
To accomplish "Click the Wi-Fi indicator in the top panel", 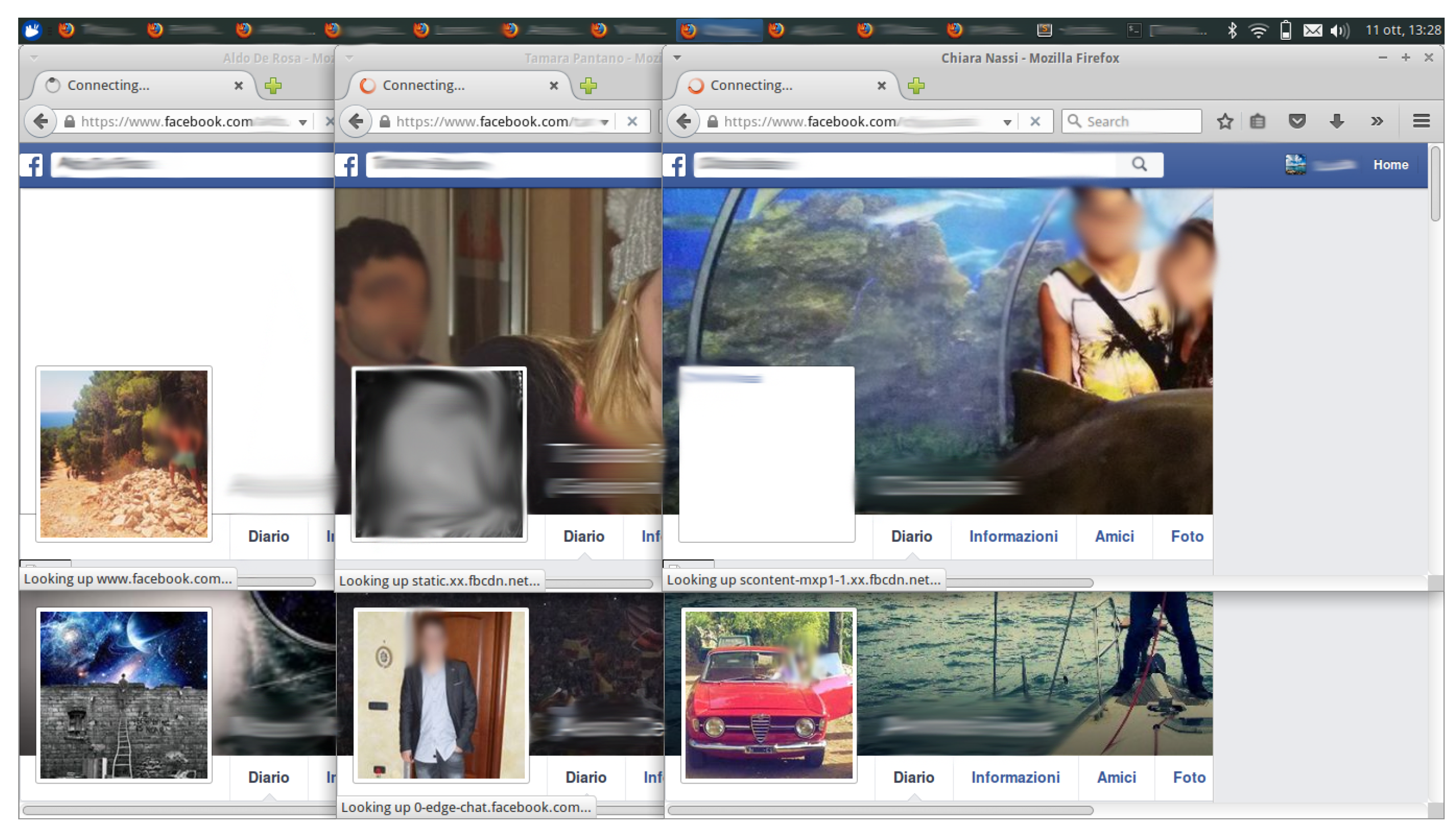I will click(1258, 30).
